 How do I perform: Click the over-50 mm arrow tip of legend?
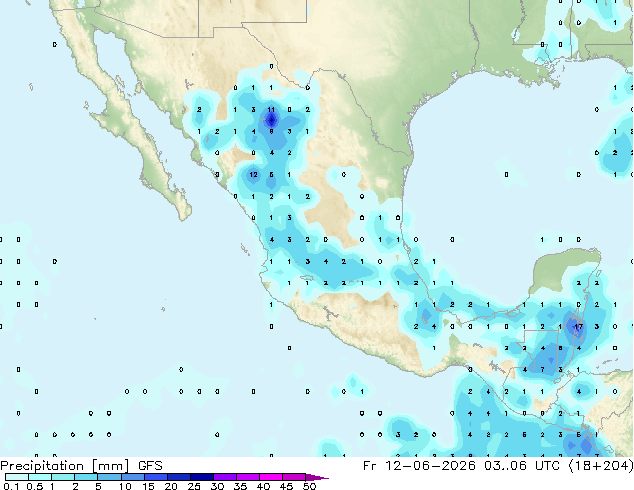coord(317,477)
